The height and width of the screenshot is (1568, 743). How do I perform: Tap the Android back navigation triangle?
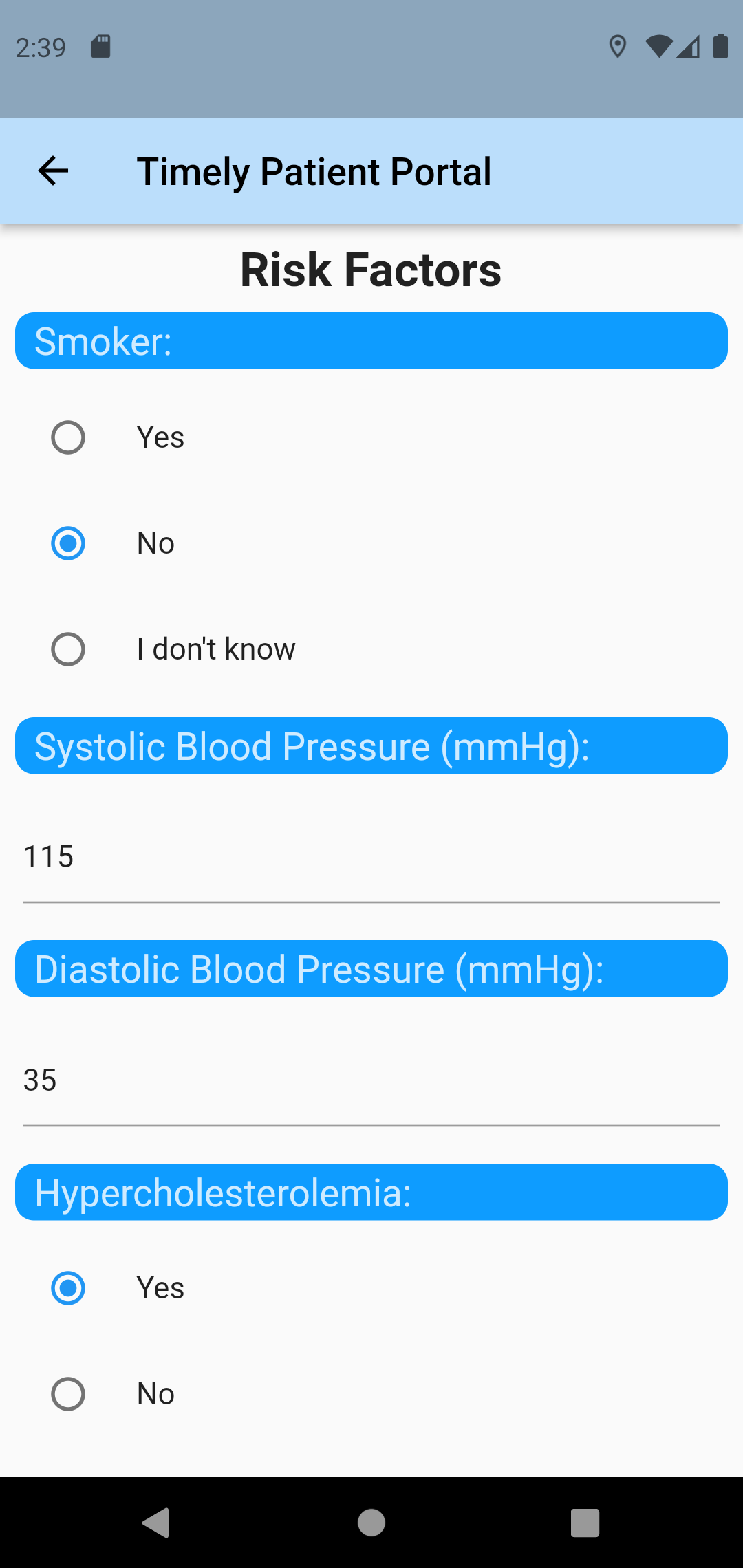click(x=156, y=1522)
